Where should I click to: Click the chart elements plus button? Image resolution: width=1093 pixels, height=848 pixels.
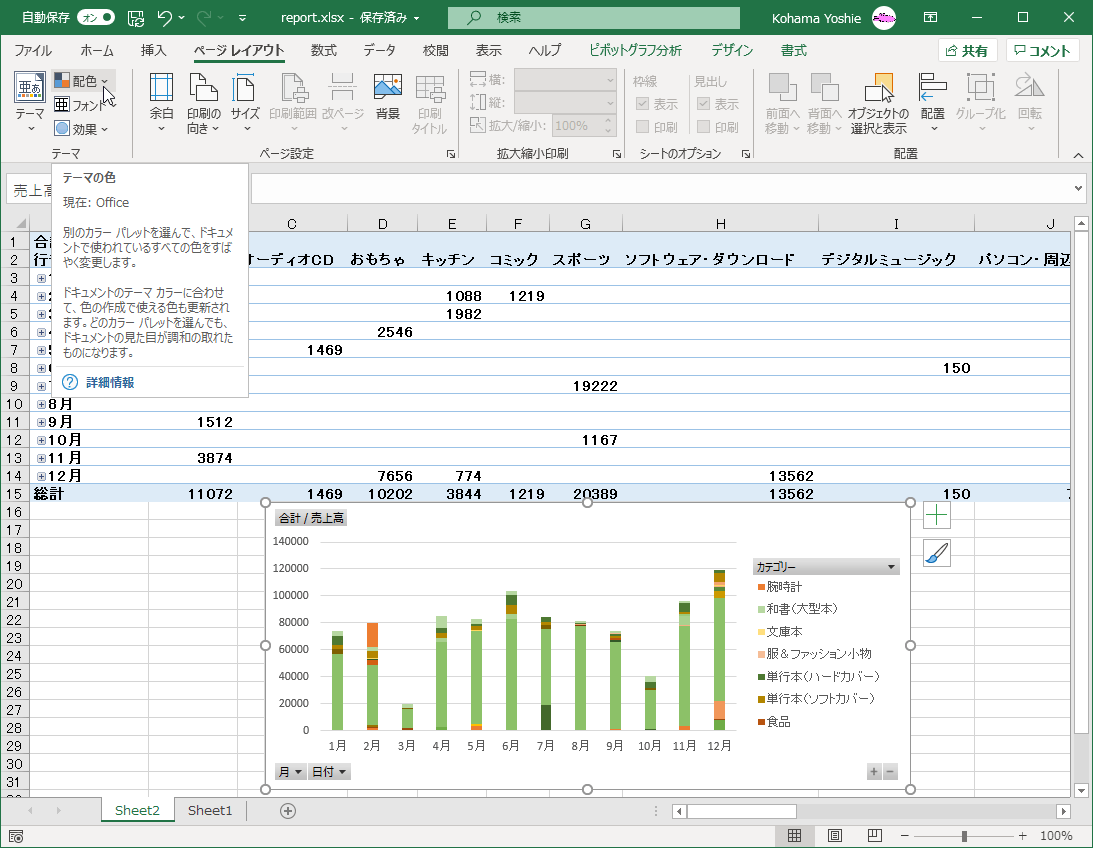[x=936, y=516]
